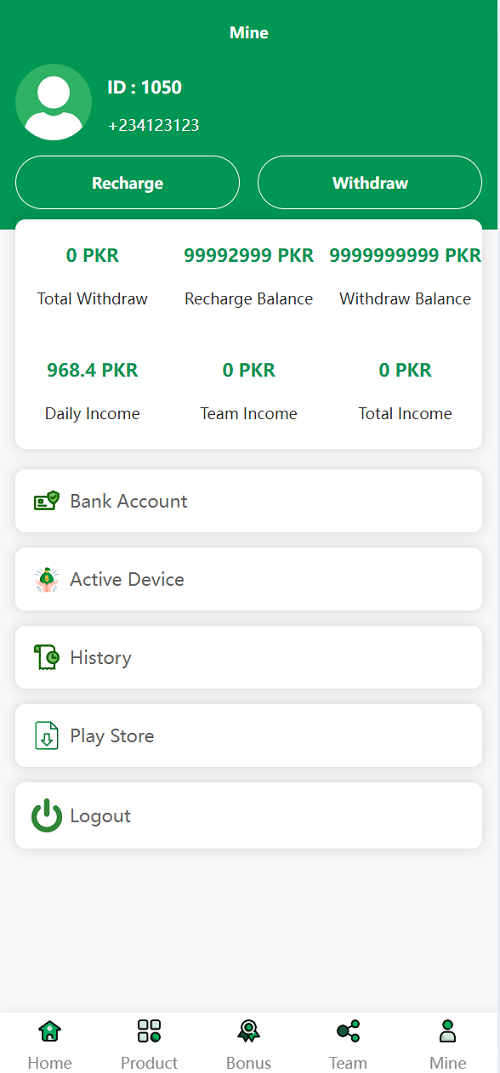500x1073 pixels.
Task: Click the profile avatar picture
Action: click(x=53, y=103)
